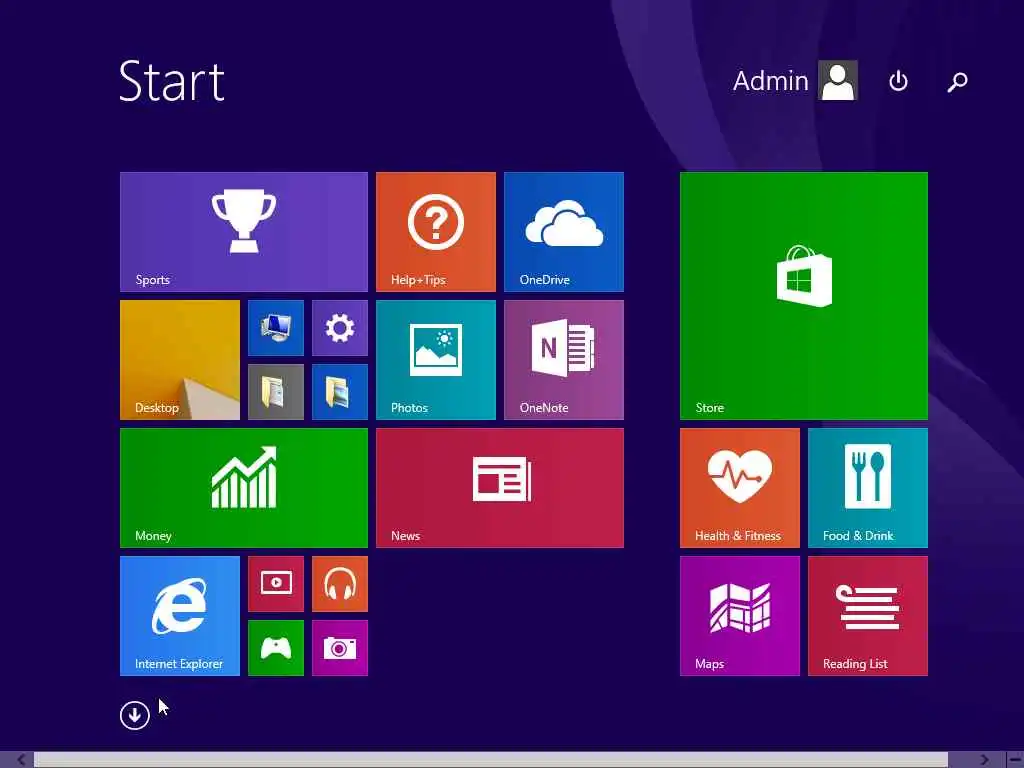Open the OneDrive tile

[564, 232]
